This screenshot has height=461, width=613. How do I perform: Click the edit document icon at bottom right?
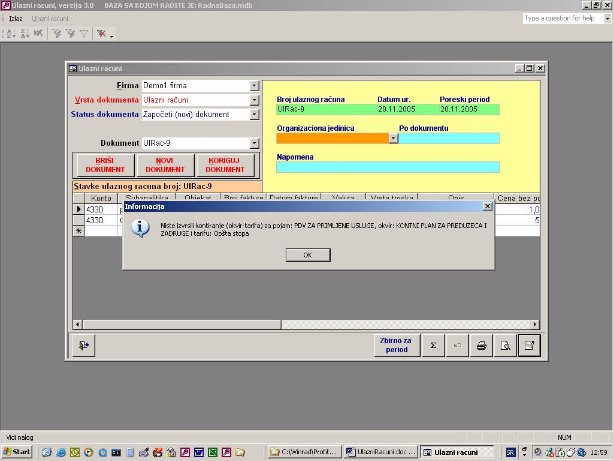point(530,346)
